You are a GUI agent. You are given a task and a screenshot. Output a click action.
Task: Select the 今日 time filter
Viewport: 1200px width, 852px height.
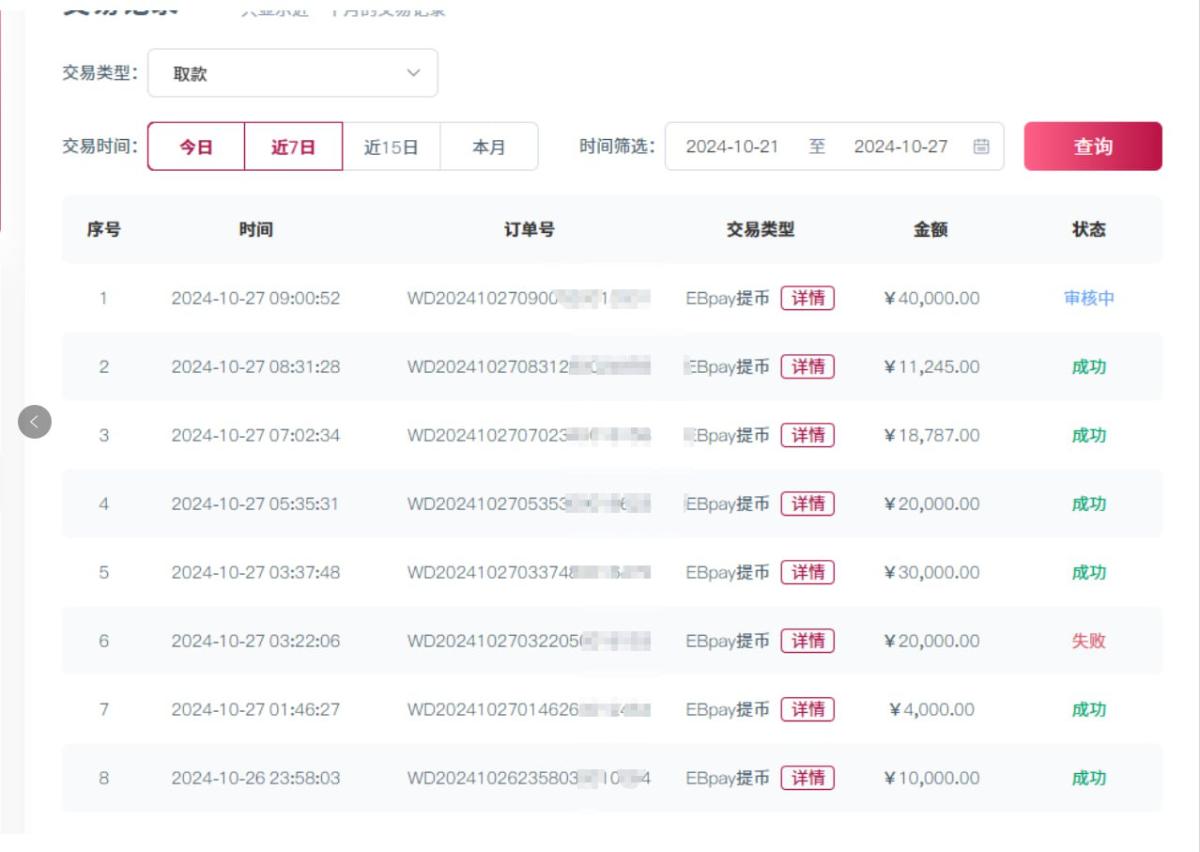(197, 146)
